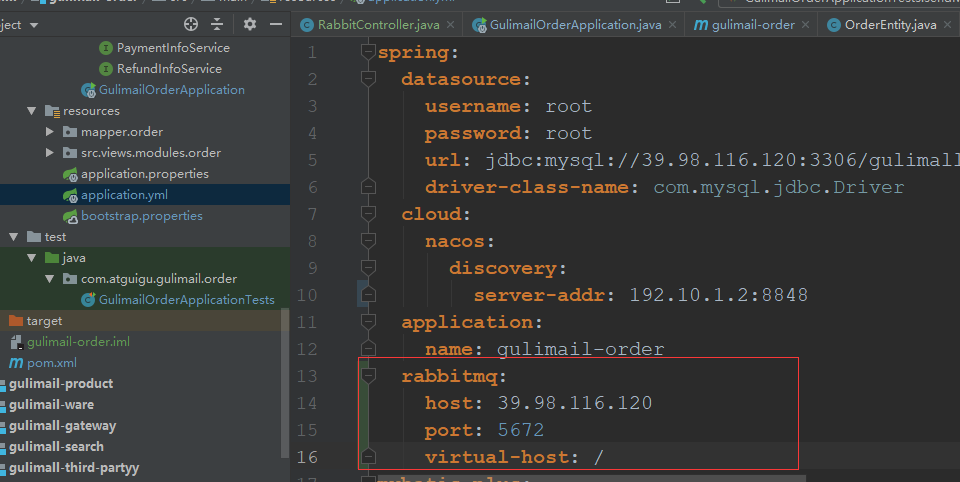The width and height of the screenshot is (960, 482).
Task: Click the RefundInfoService interface icon
Action: pyautogui.click(x=106, y=69)
